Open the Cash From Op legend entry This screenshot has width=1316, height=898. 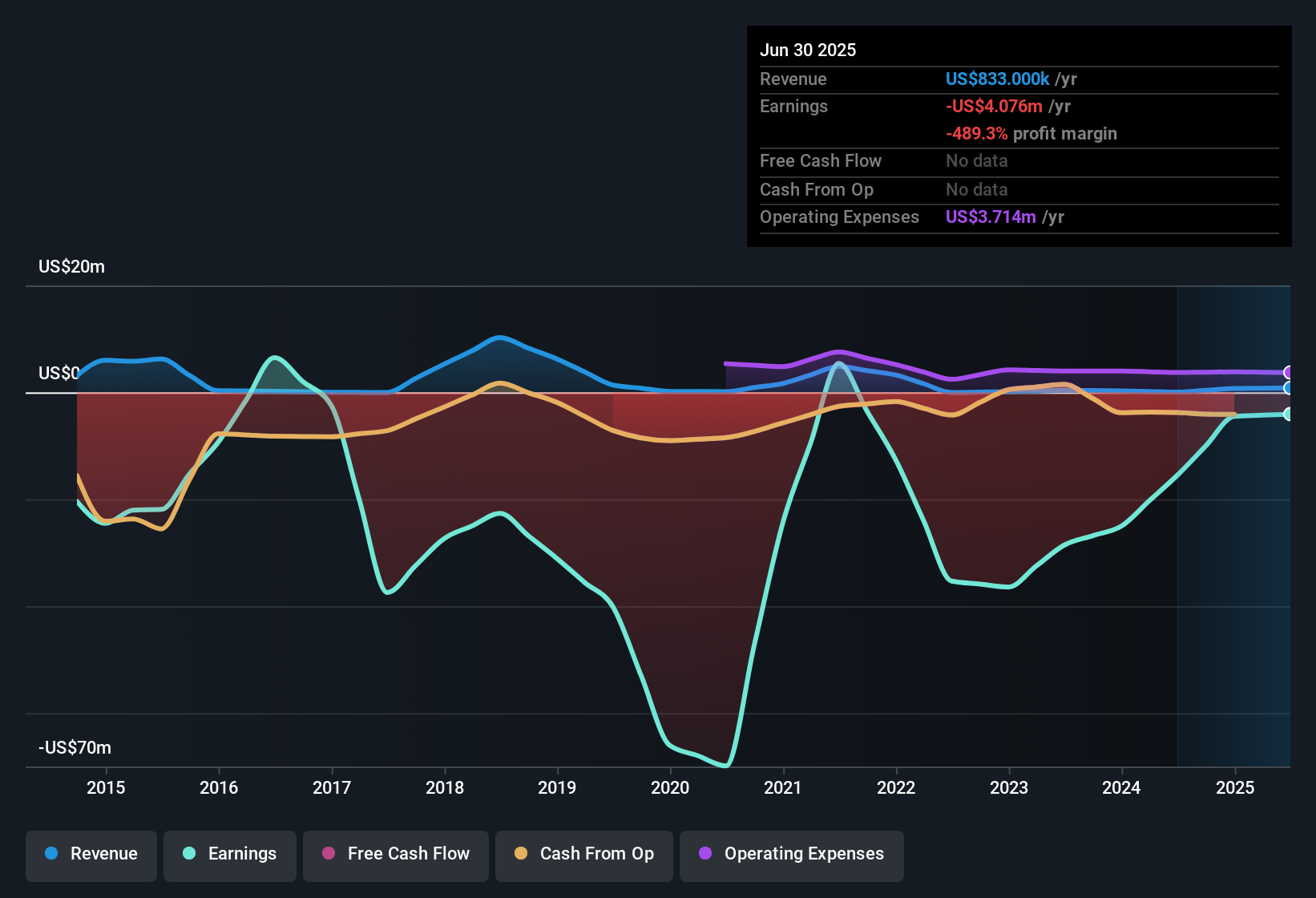pos(583,854)
